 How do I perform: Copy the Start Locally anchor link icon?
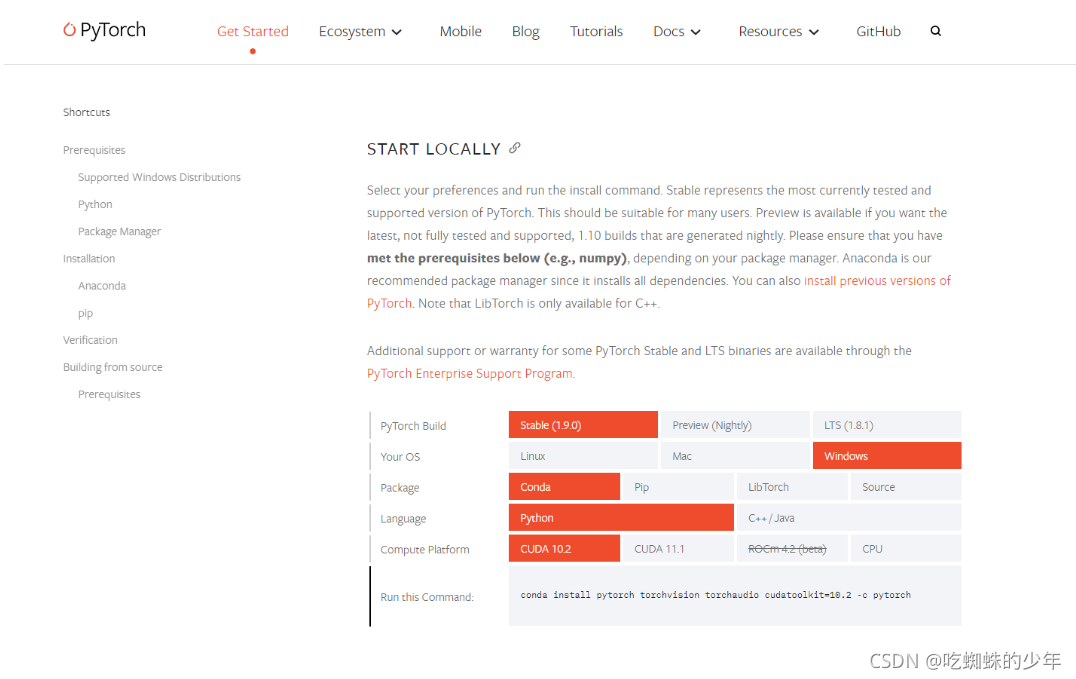[x=515, y=148]
